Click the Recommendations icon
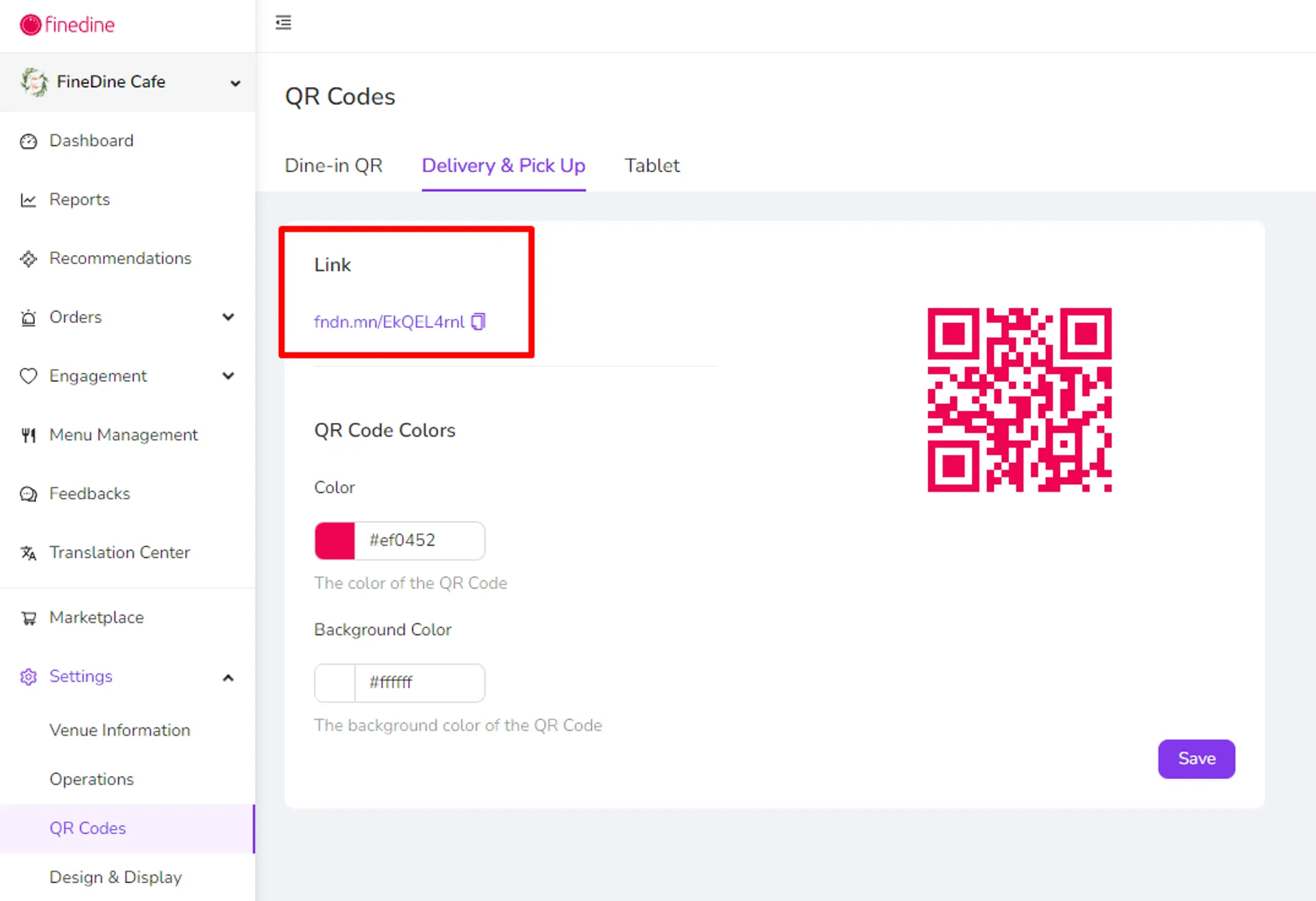 tap(28, 259)
